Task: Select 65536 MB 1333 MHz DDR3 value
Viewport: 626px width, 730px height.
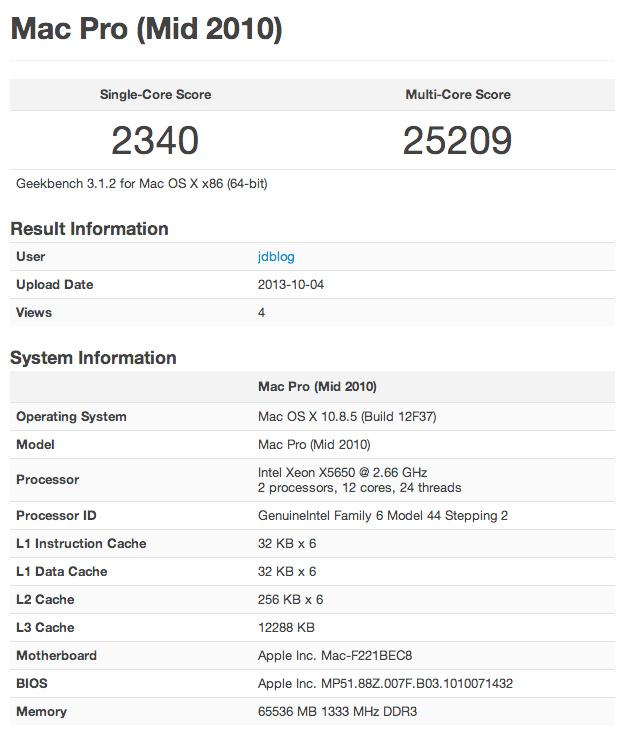Action: click(x=337, y=711)
